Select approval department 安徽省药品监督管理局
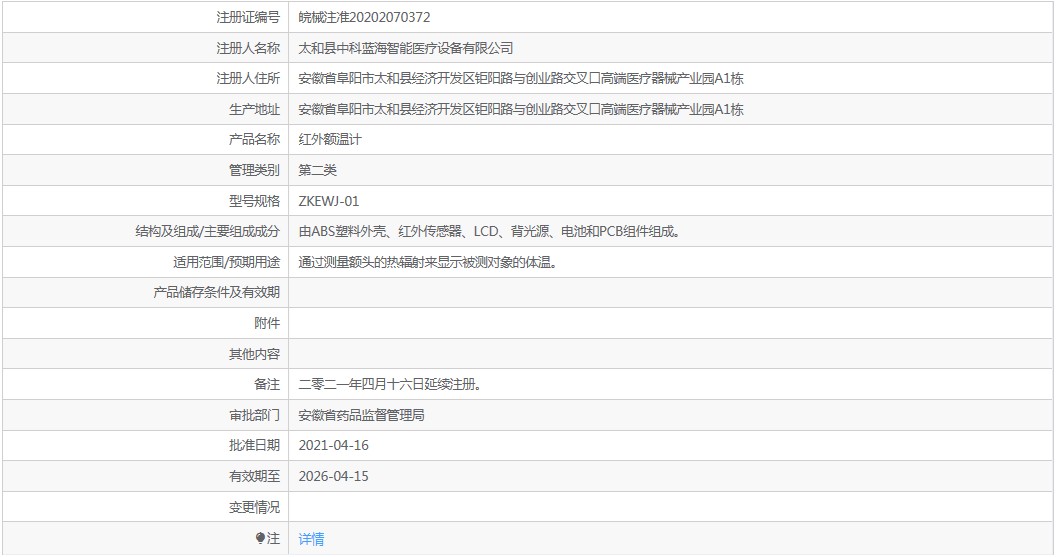 click(x=361, y=415)
